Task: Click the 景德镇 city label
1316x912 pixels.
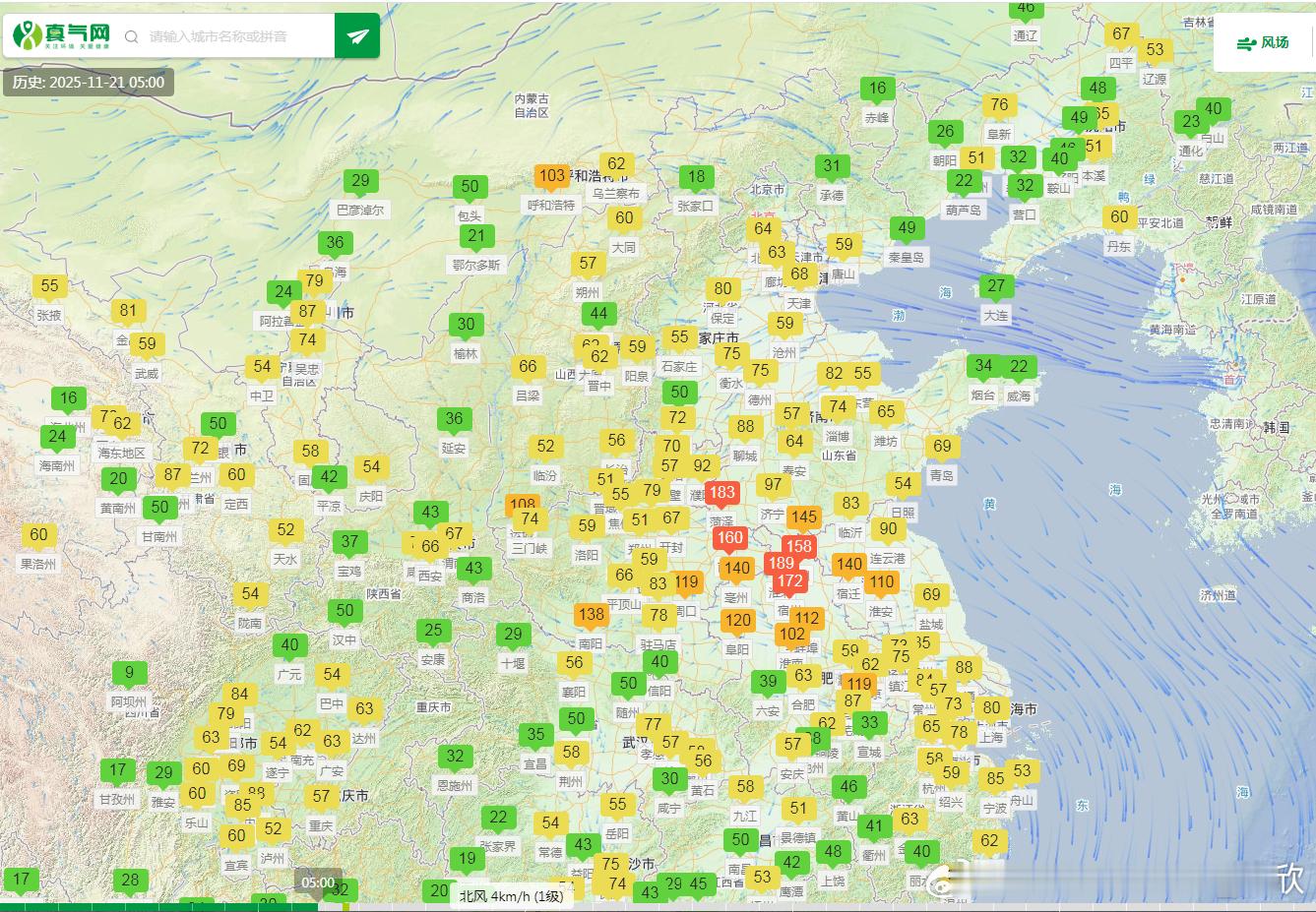Action: pos(798,838)
